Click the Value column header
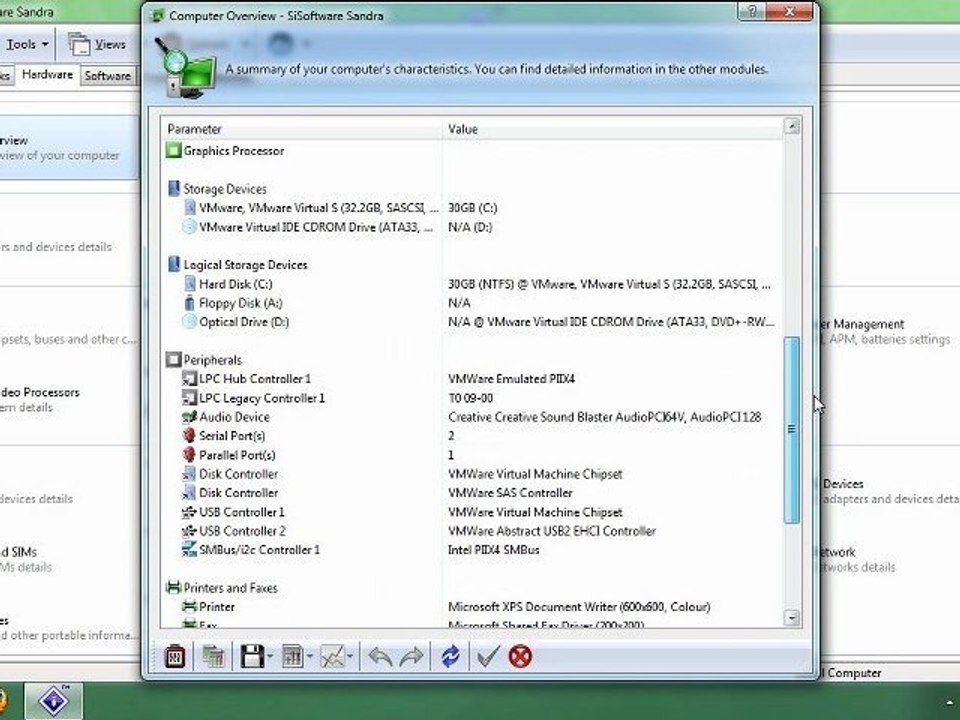 coord(613,129)
